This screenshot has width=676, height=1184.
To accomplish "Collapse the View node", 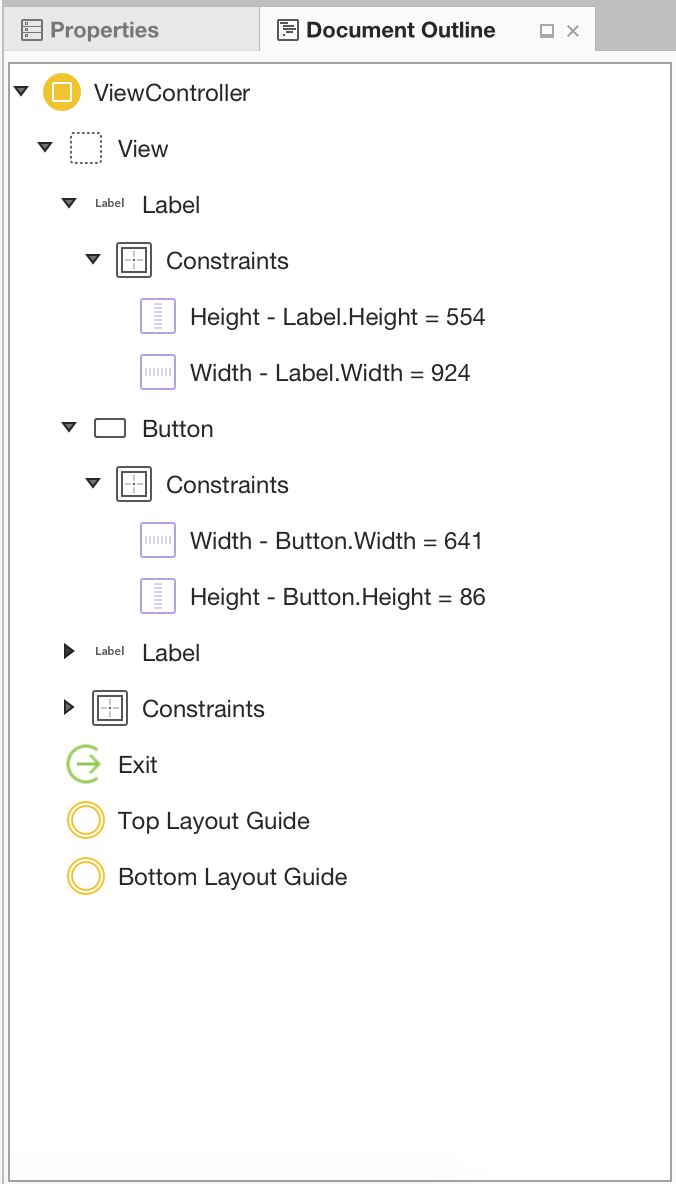I will click(x=45, y=148).
